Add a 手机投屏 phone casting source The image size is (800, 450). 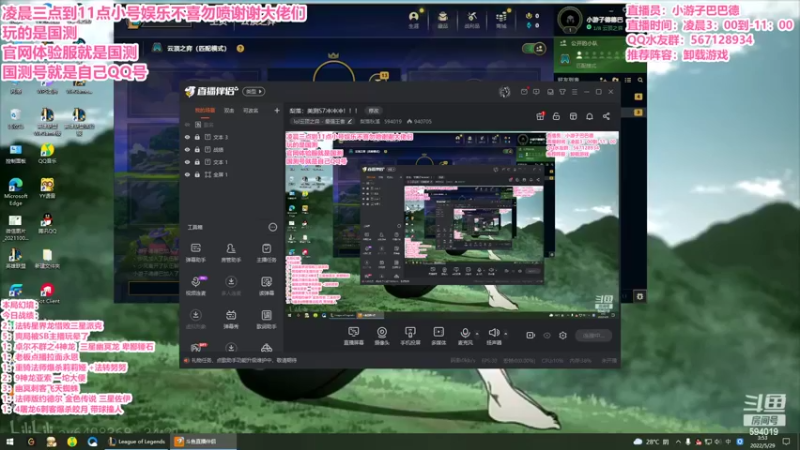pos(410,336)
